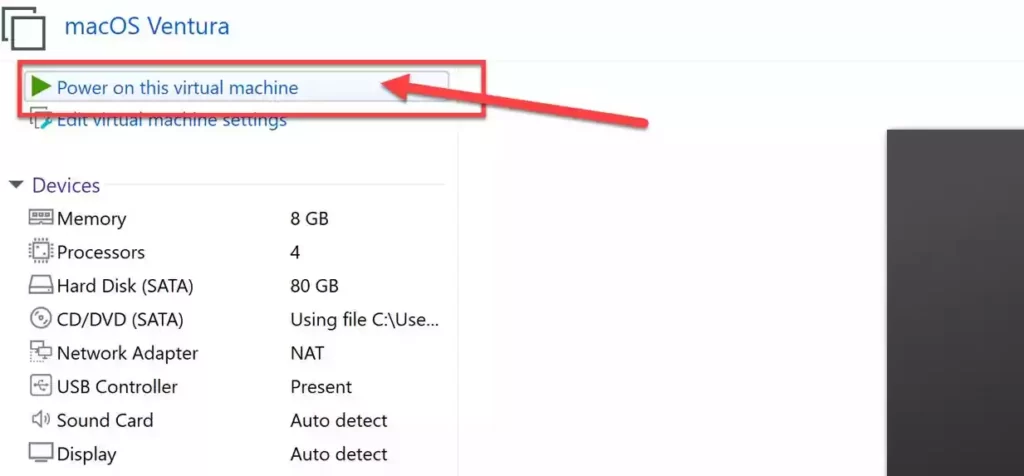
Task: Click the Network Adapter icon
Action: [x=41, y=353]
